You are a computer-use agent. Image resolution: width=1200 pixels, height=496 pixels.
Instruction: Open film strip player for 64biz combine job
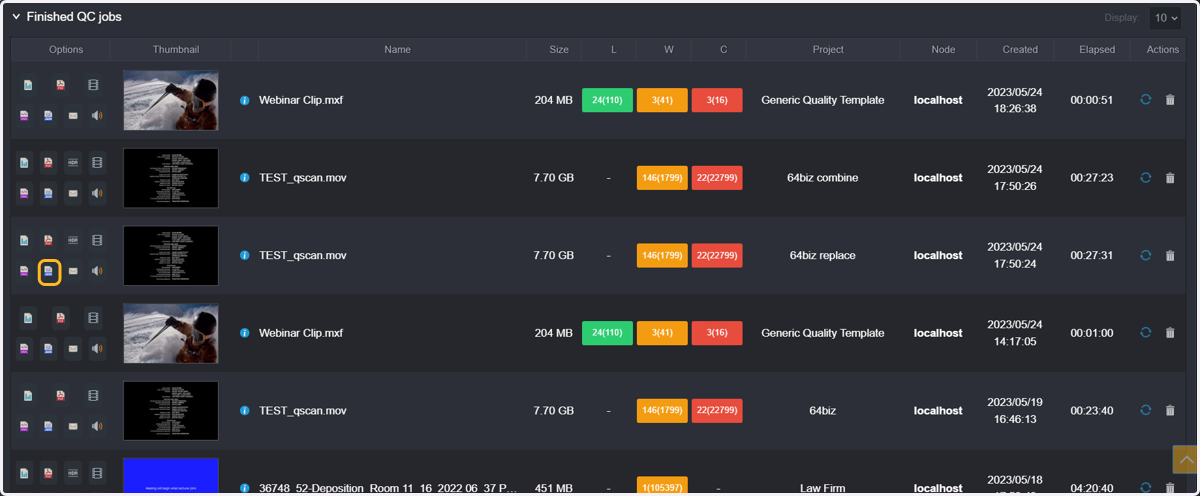click(x=97, y=162)
